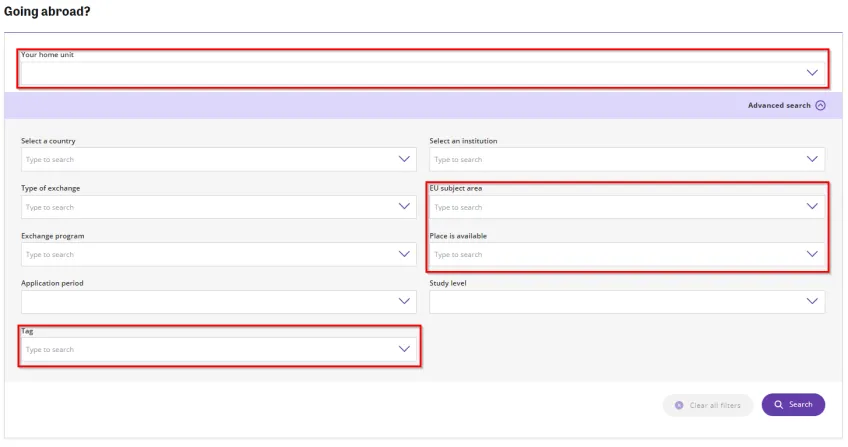Open the Type of exchange chevron
Viewport: 848px width, 447px height.
click(404, 207)
